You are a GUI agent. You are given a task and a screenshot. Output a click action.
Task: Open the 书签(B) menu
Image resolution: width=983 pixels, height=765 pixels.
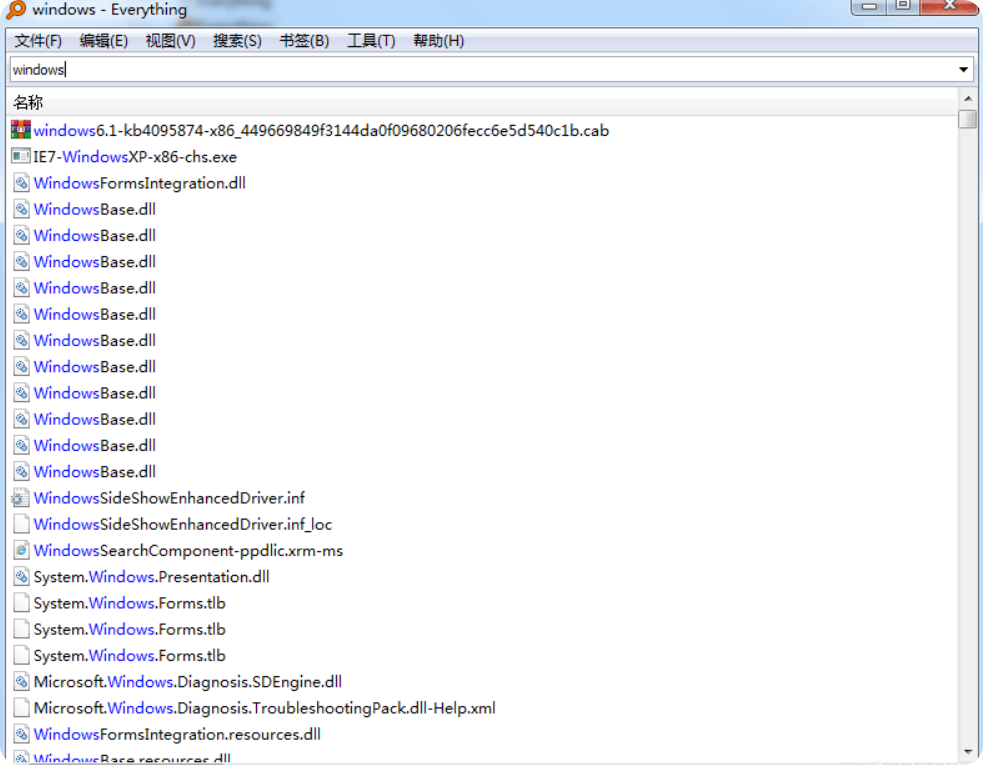point(304,41)
